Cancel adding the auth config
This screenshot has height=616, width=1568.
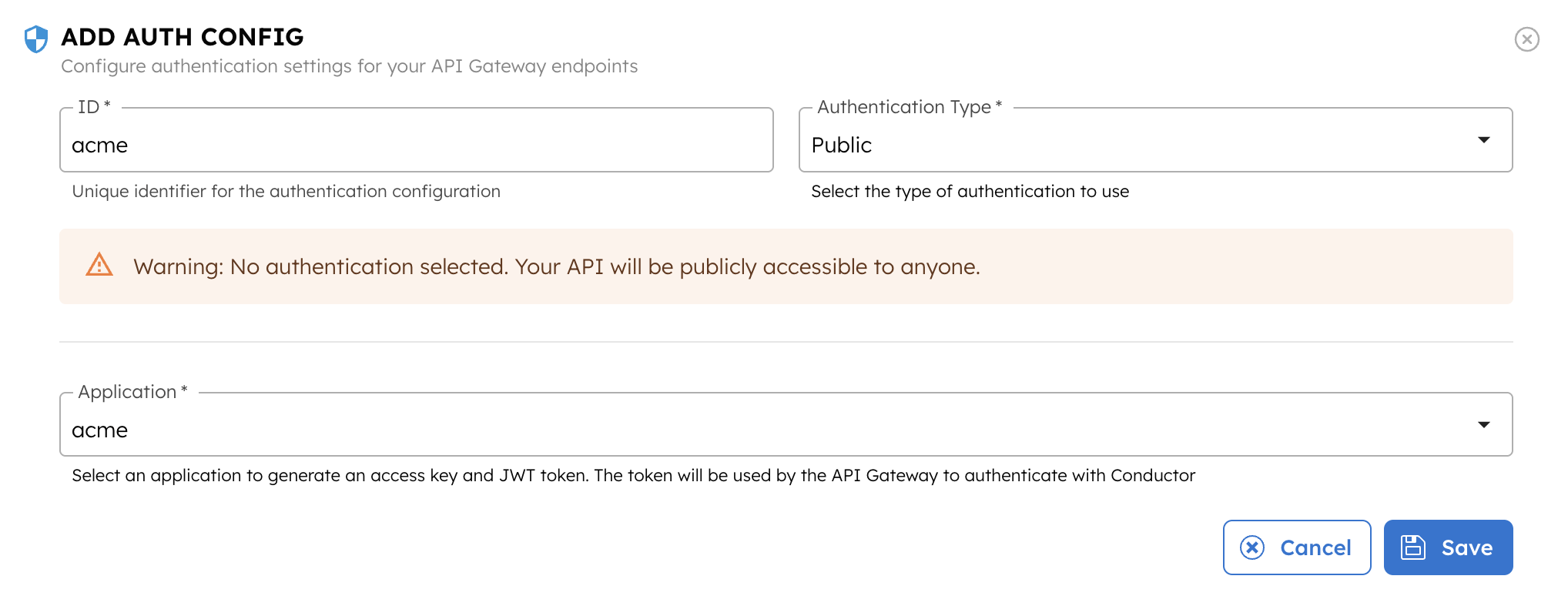pos(1296,547)
